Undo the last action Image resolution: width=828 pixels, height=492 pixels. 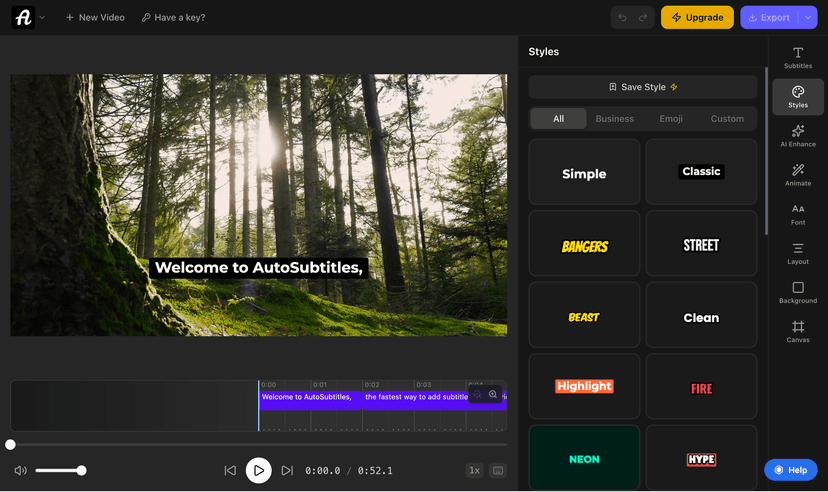(x=622, y=17)
